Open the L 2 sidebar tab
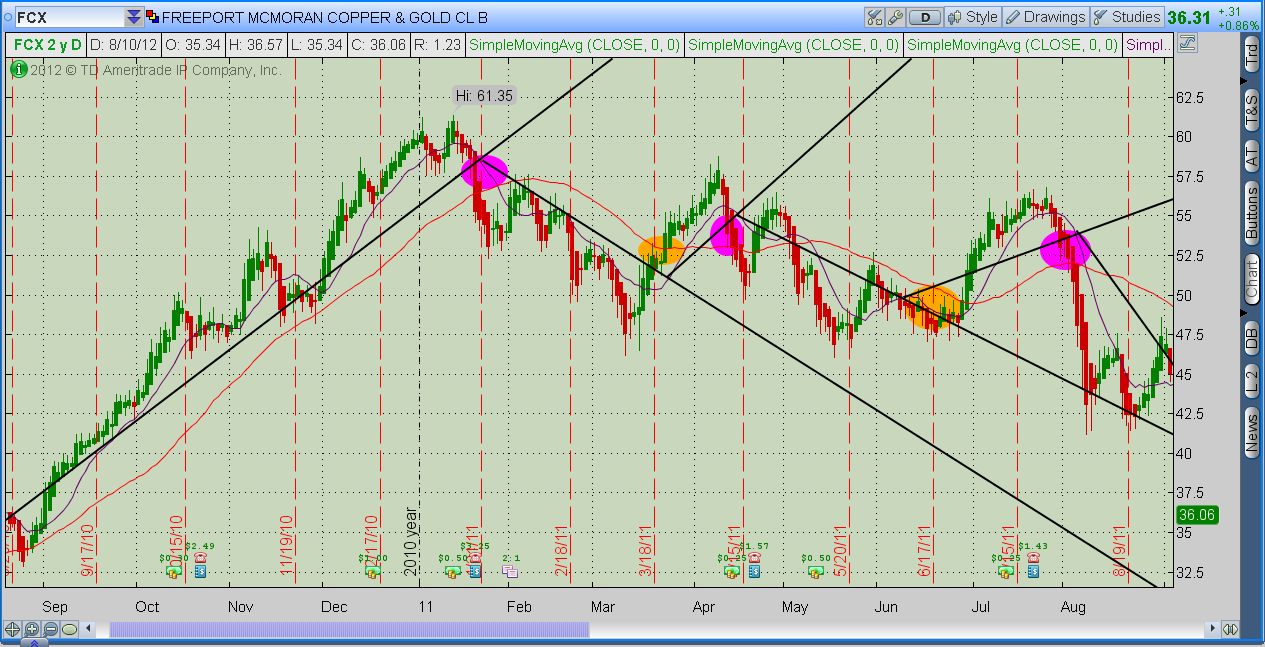This screenshot has height=647, width=1265. [x=1252, y=381]
